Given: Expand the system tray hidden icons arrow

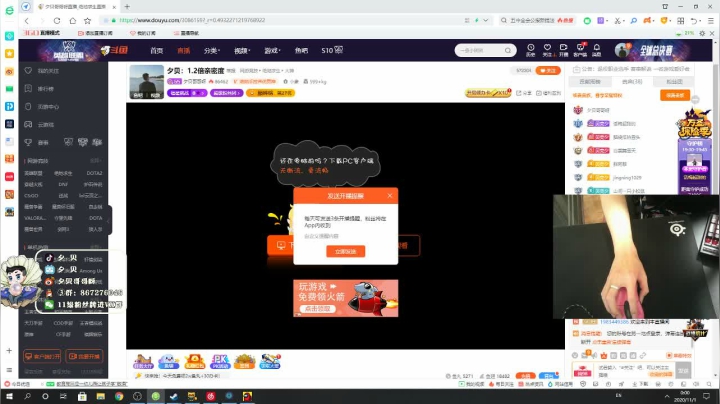Looking at the screenshot, I should click(x=667, y=396).
